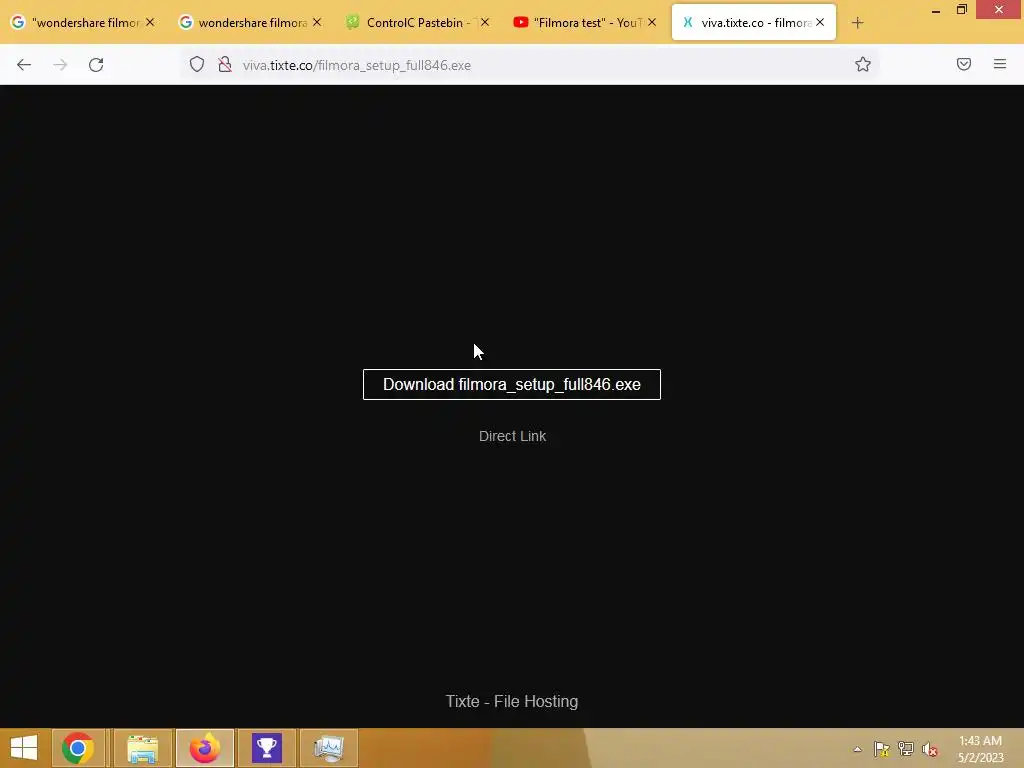Launch Chrome from the taskbar
This screenshot has width=1024, height=768.
(x=78, y=748)
